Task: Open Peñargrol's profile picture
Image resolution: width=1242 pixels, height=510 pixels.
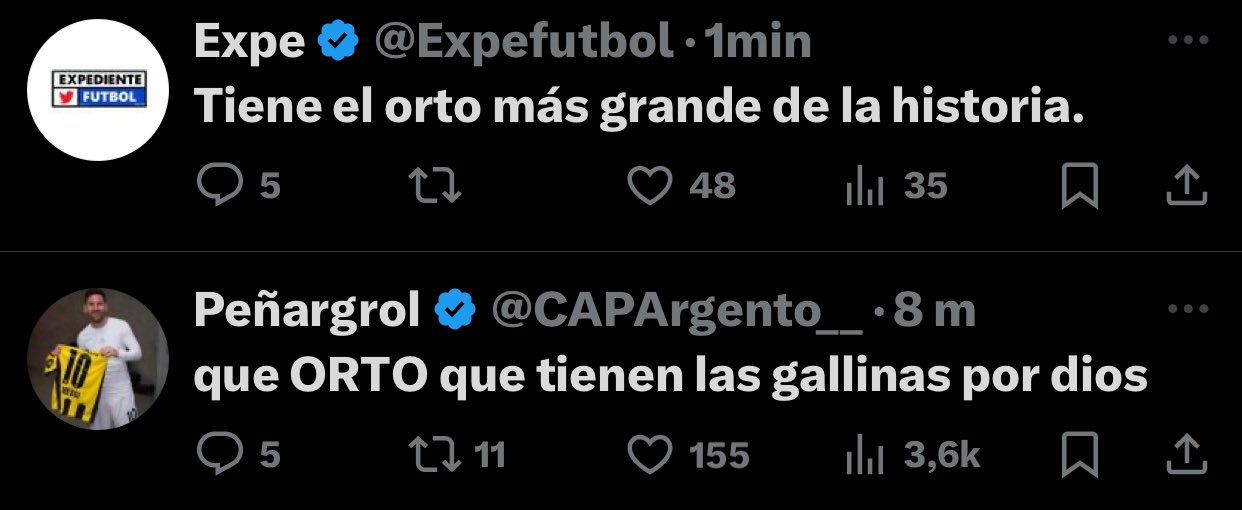Action: 97,359
